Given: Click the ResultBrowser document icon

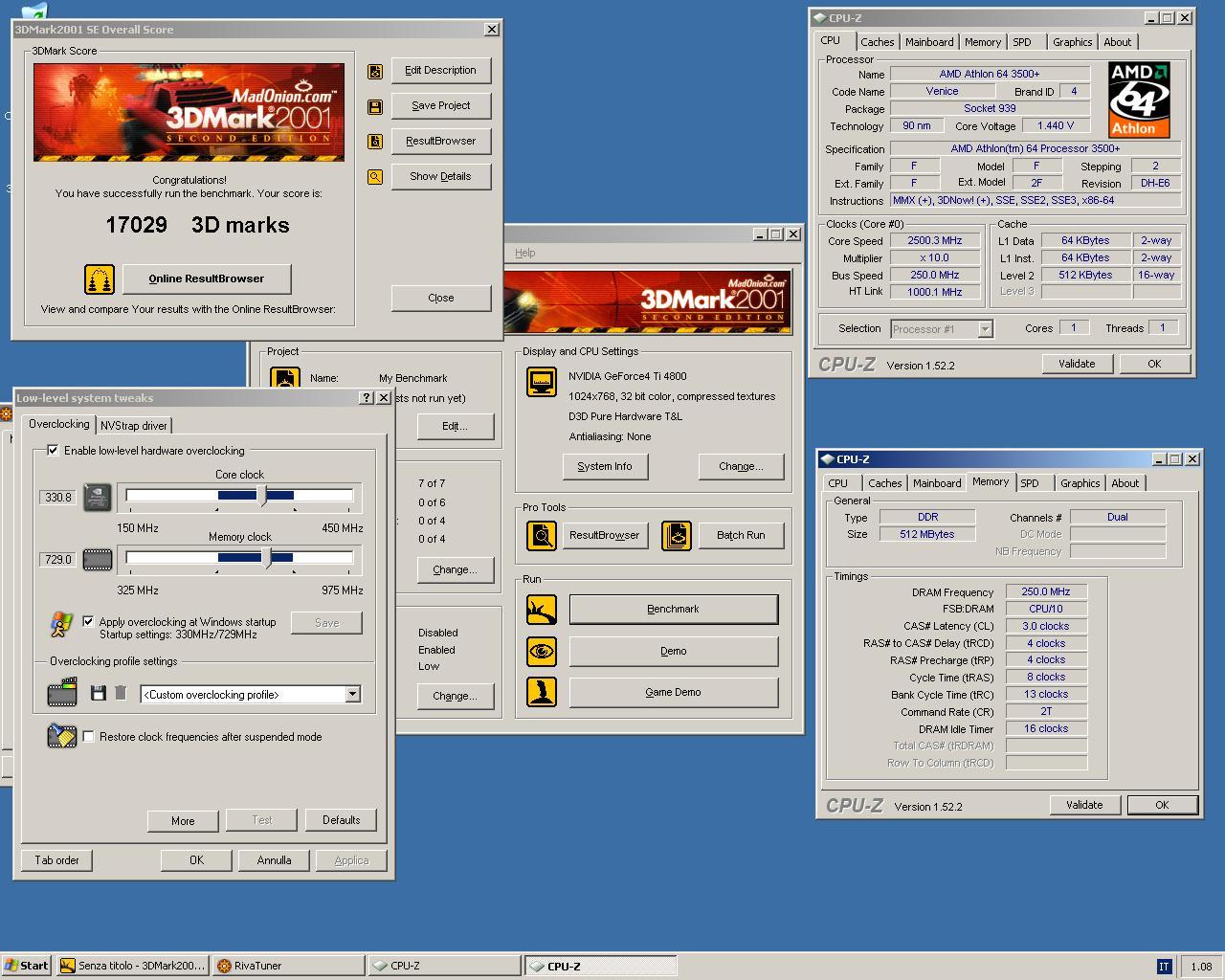Looking at the screenshot, I should tap(375, 142).
